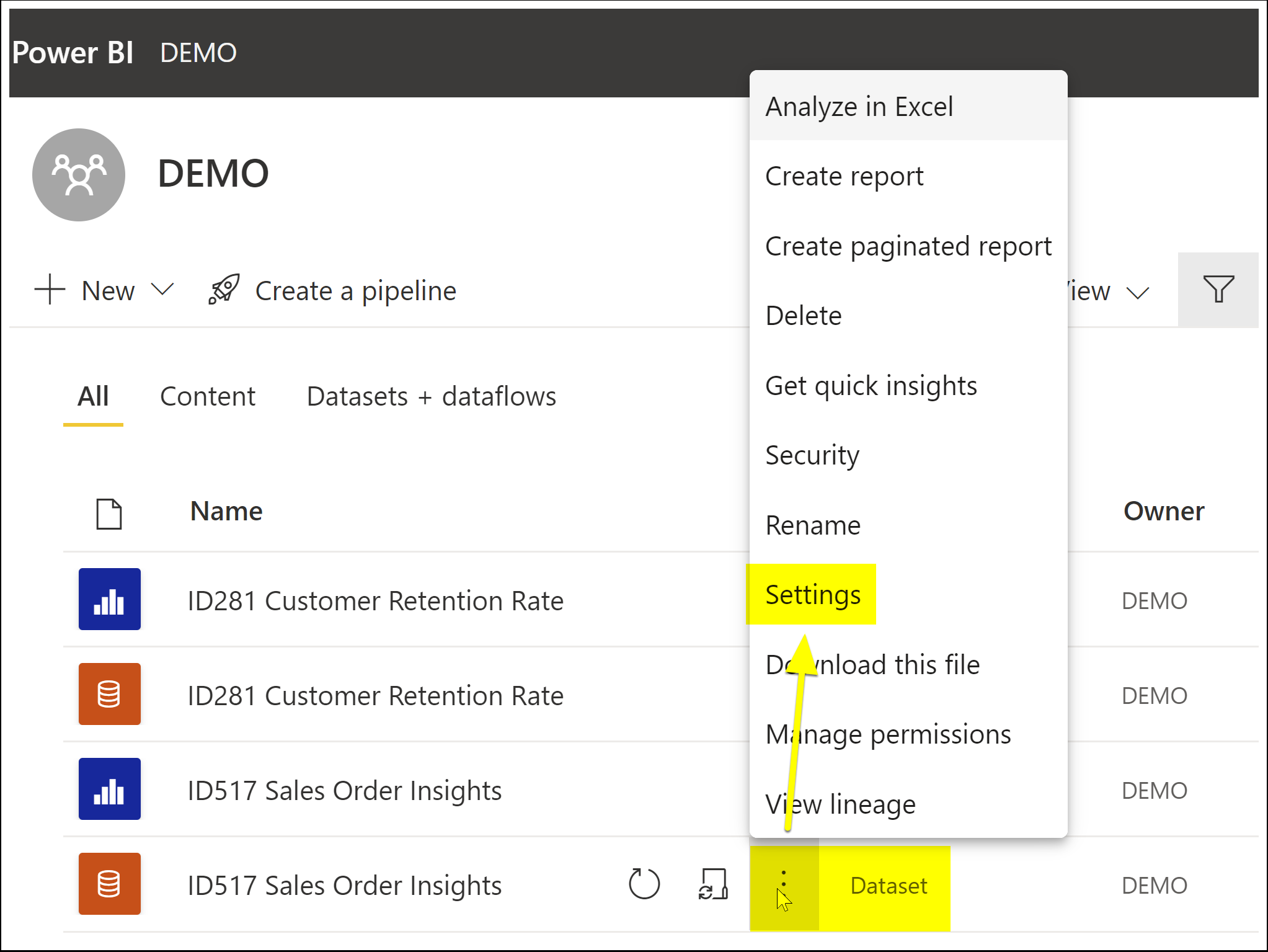Click the DEMO owner of ID517 dataset row
1268x952 pixels.
pos(1155,886)
